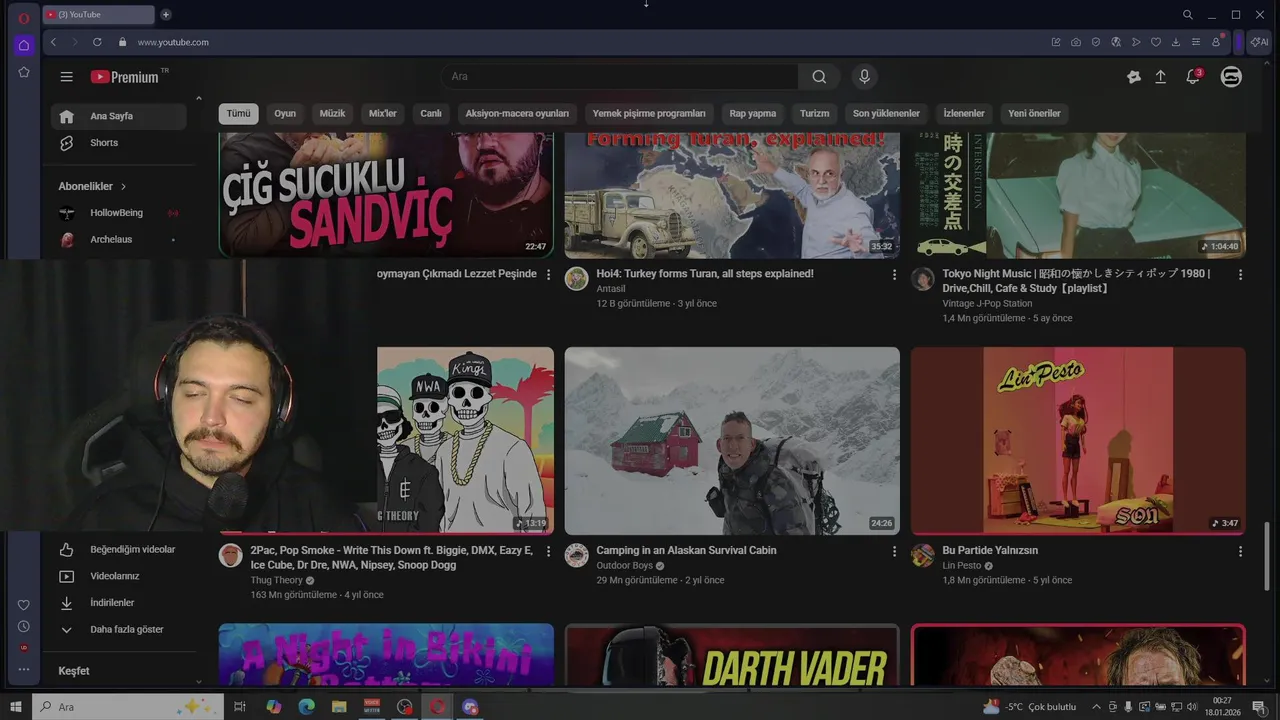Show hidden system tray icons

[x=1096, y=707]
